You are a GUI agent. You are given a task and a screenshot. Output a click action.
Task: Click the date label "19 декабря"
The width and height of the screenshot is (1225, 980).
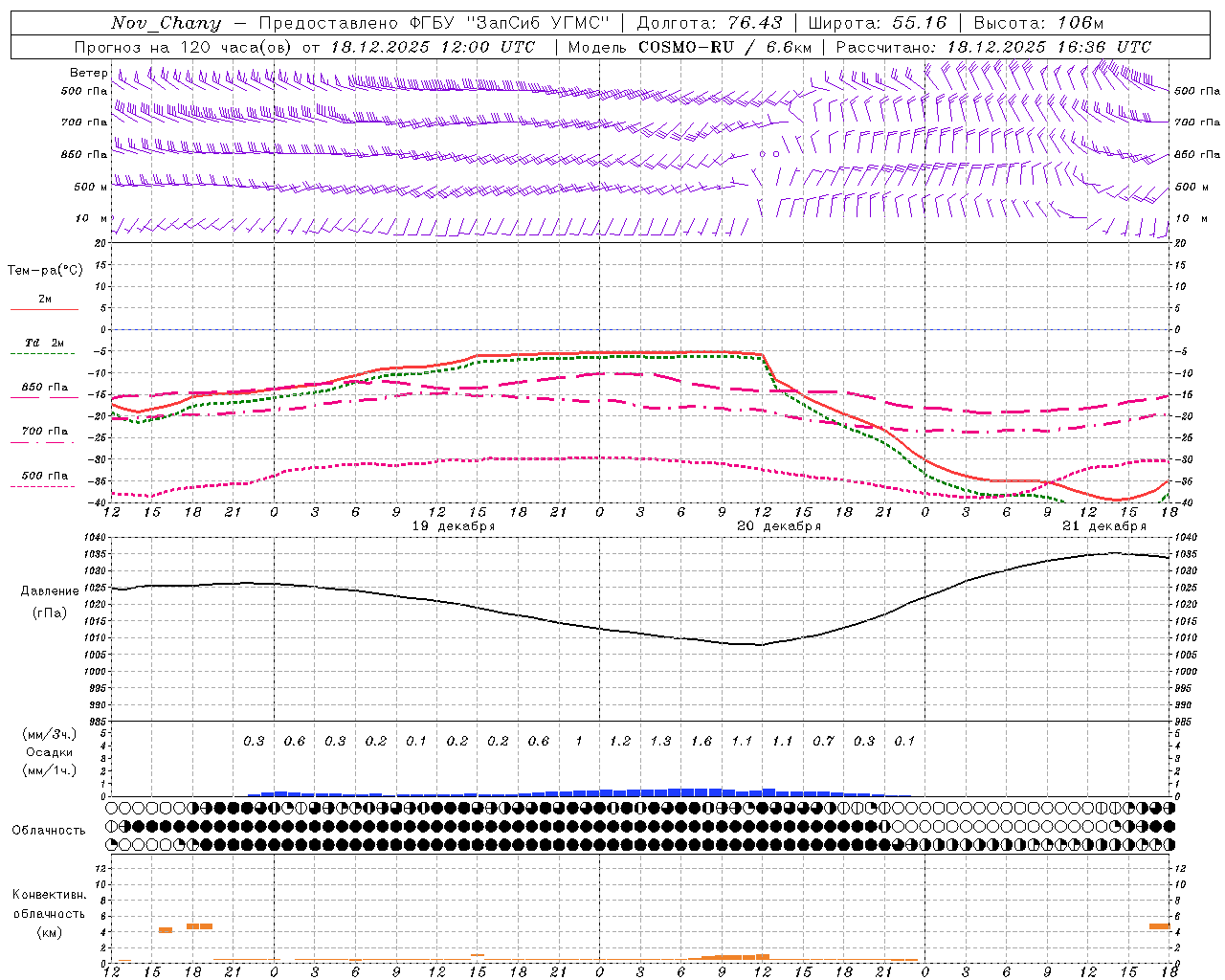pyautogui.click(x=453, y=526)
